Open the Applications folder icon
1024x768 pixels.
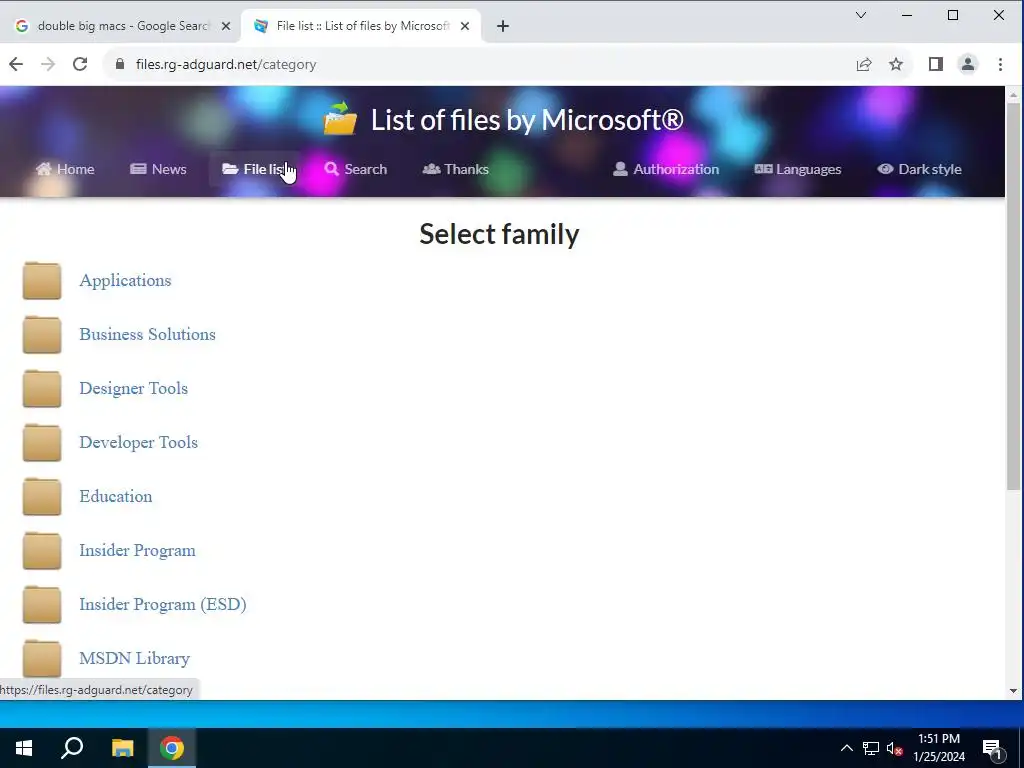(x=42, y=281)
